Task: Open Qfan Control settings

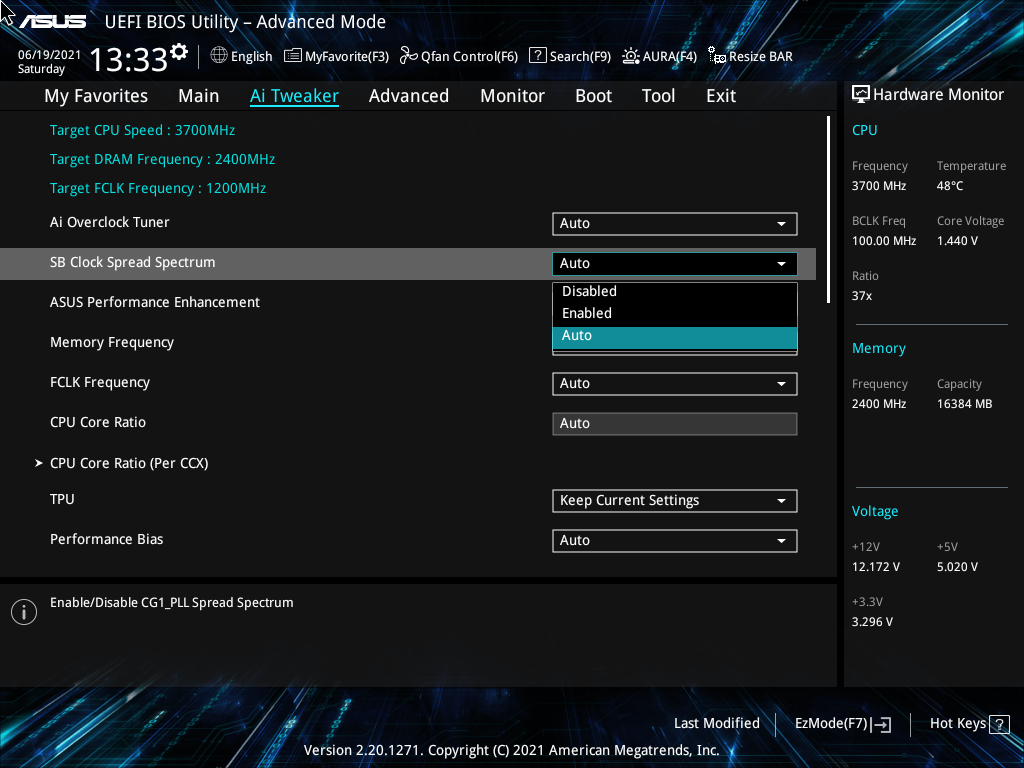Action: [458, 56]
